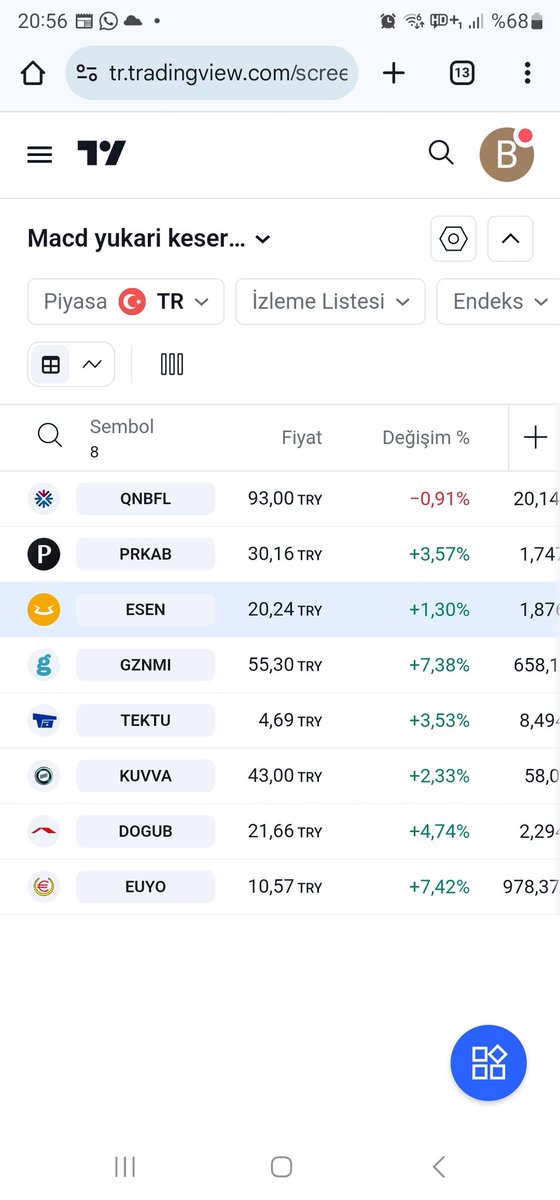
Task: Open the Endeks filter dropdown
Action: [x=500, y=301]
